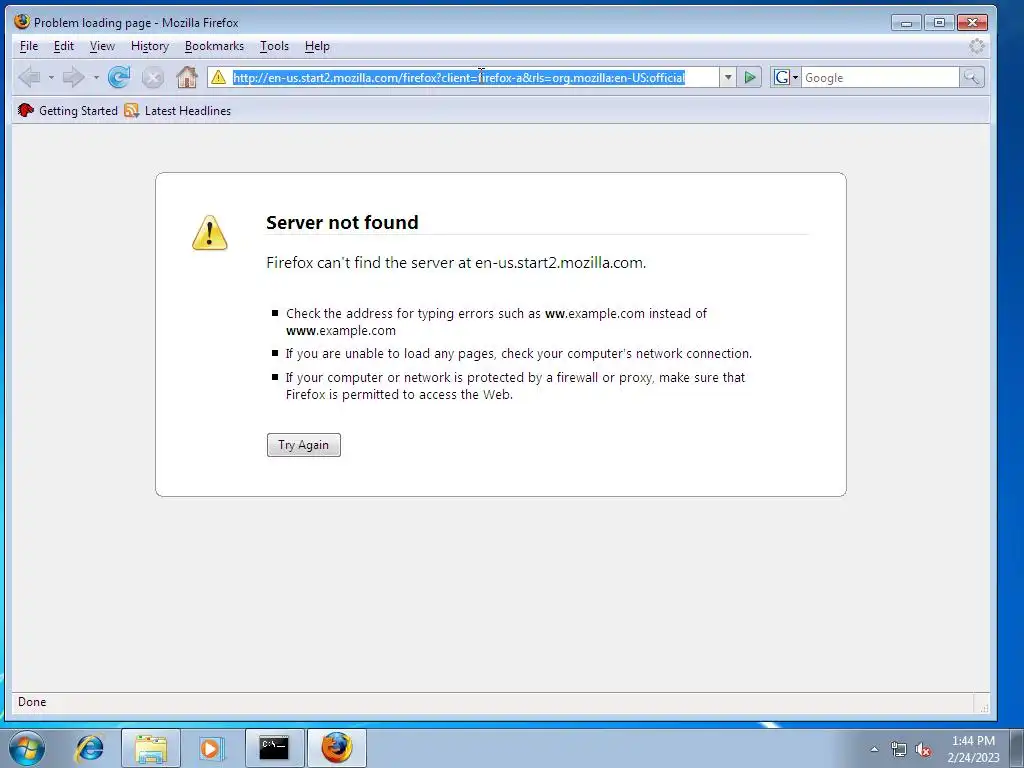
Task: Click the Try Again button
Action: pyautogui.click(x=304, y=445)
